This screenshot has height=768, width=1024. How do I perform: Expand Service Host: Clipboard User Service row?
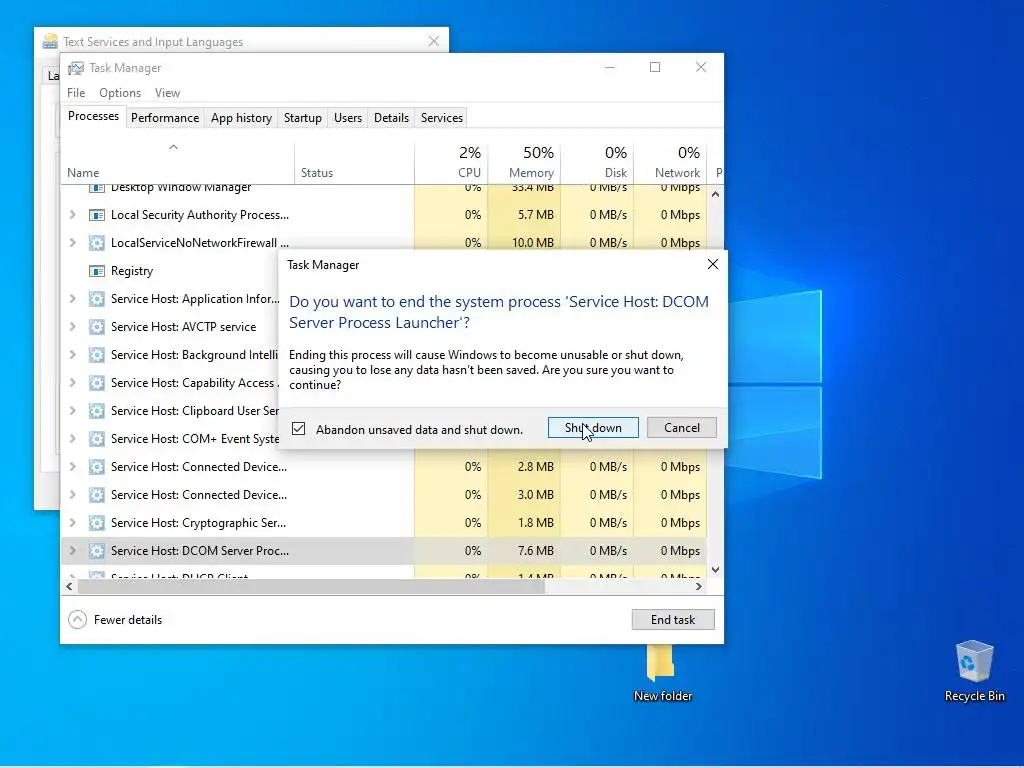[72, 411]
